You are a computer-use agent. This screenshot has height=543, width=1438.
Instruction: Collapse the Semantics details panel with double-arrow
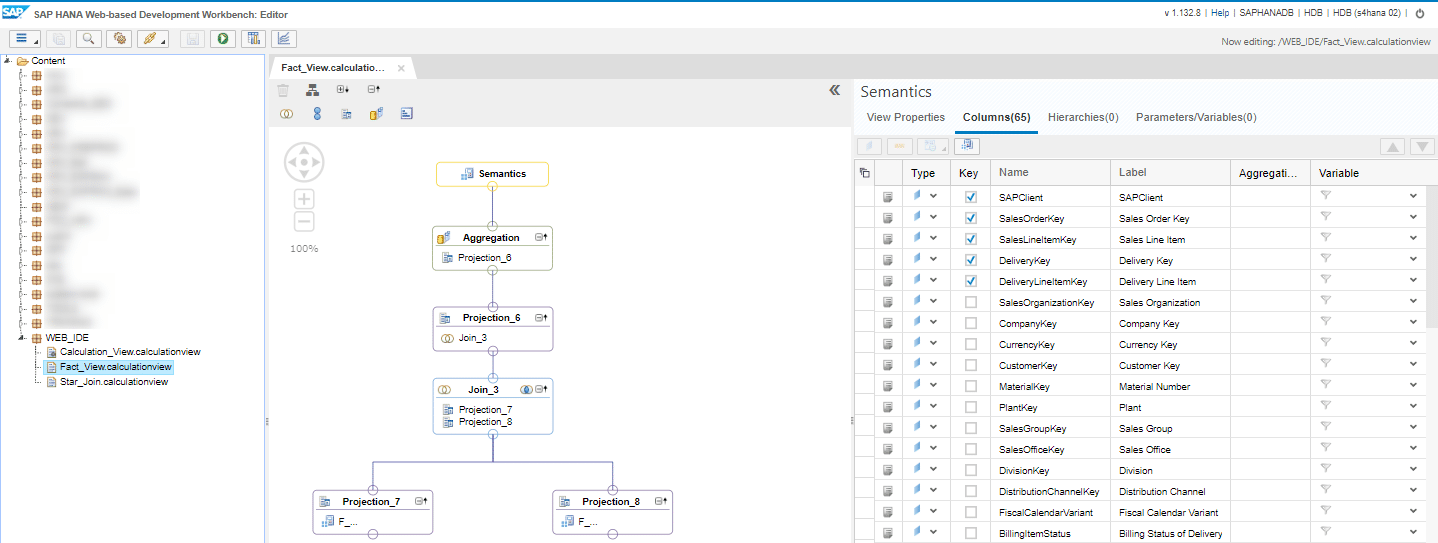point(835,90)
